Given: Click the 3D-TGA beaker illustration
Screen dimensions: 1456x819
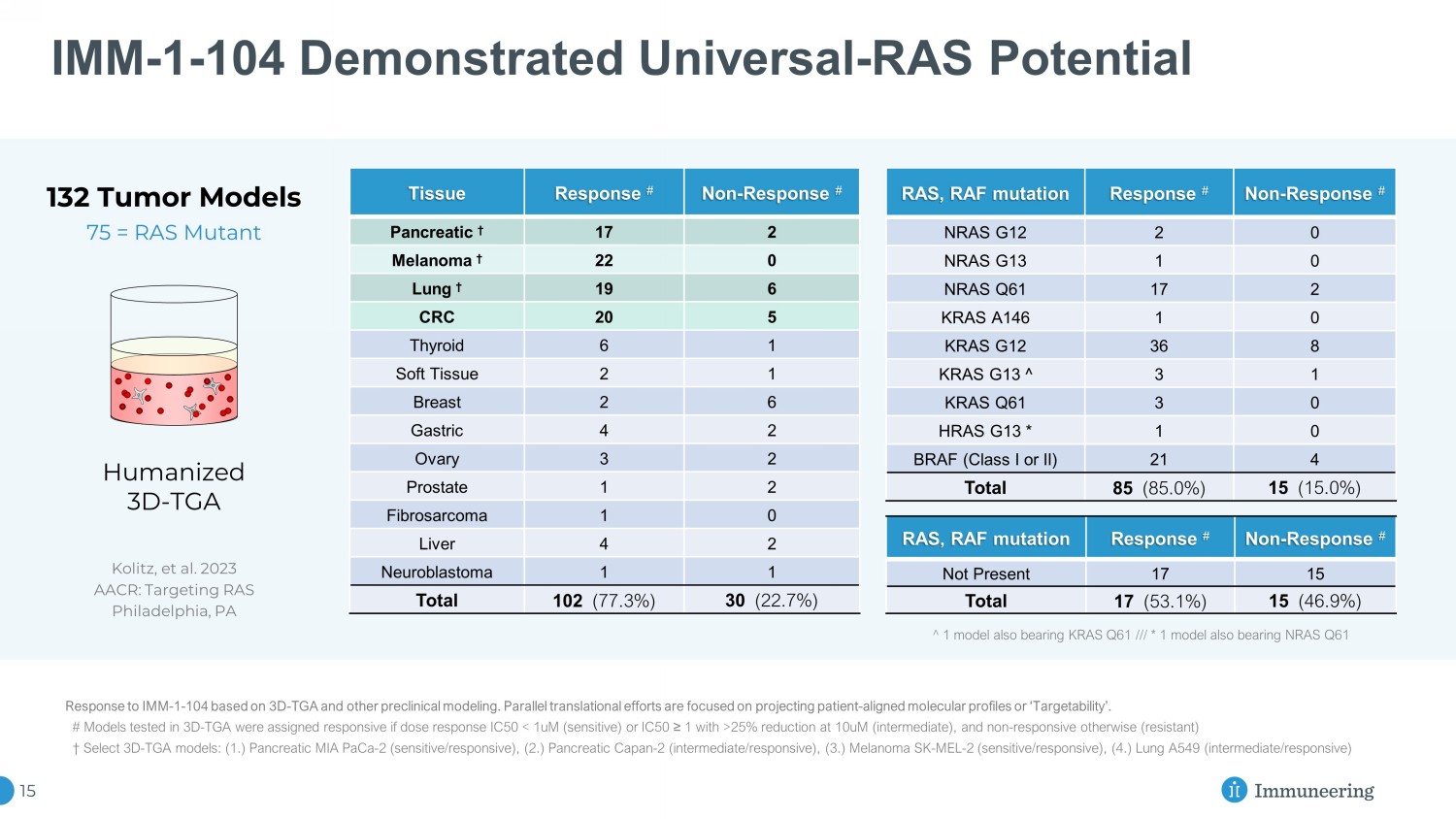Looking at the screenshot, I should tap(174, 356).
